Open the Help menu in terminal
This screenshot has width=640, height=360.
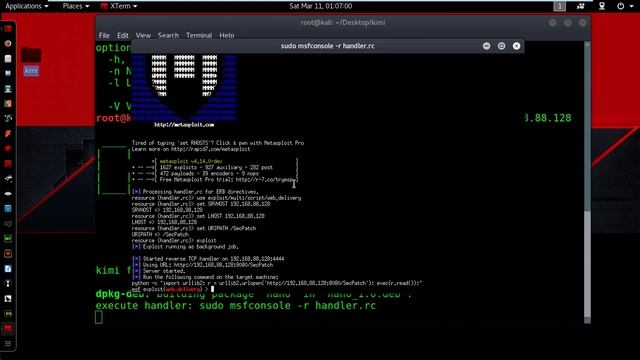click(227, 36)
